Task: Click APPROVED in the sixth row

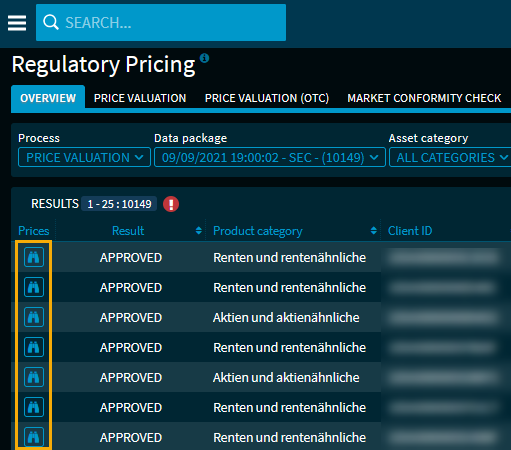Action: [x=131, y=407]
